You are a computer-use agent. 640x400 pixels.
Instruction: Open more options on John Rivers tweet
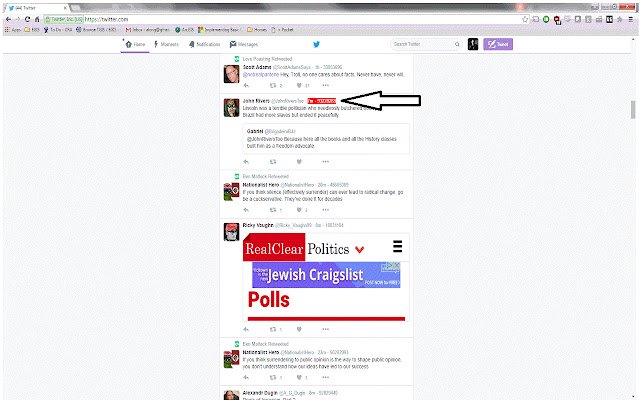click(x=325, y=162)
